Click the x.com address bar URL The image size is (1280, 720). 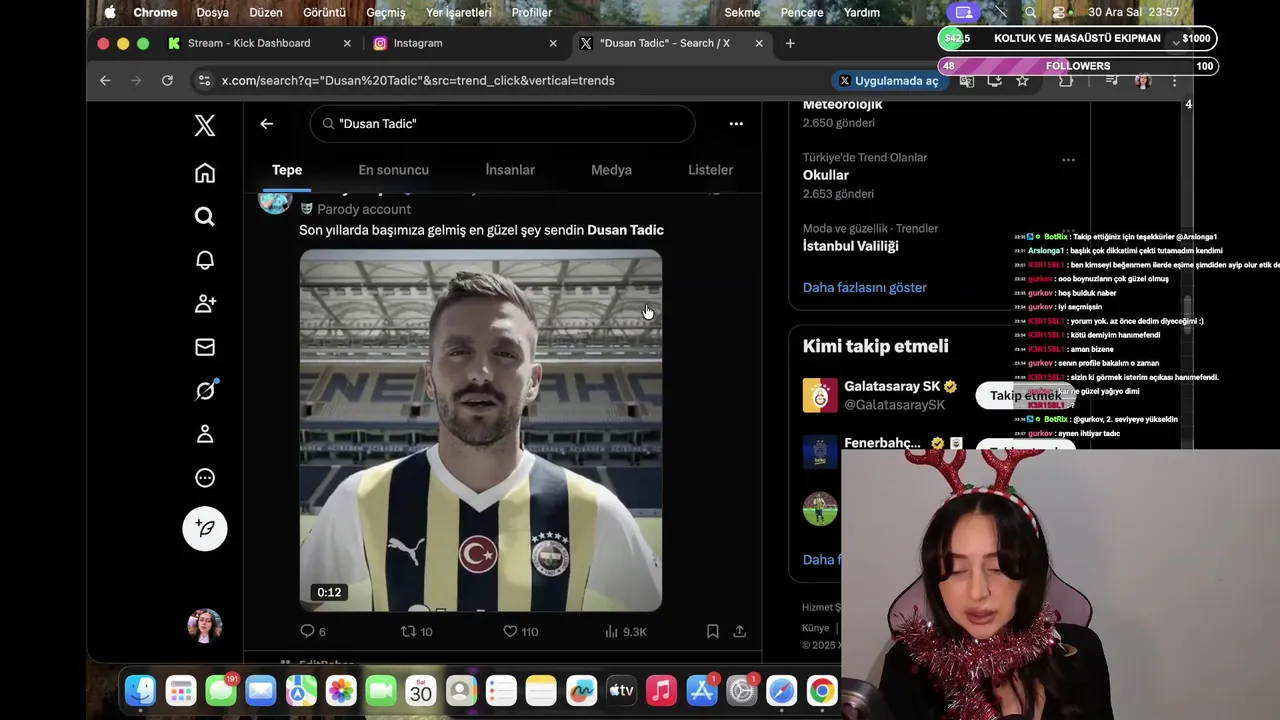coord(418,80)
